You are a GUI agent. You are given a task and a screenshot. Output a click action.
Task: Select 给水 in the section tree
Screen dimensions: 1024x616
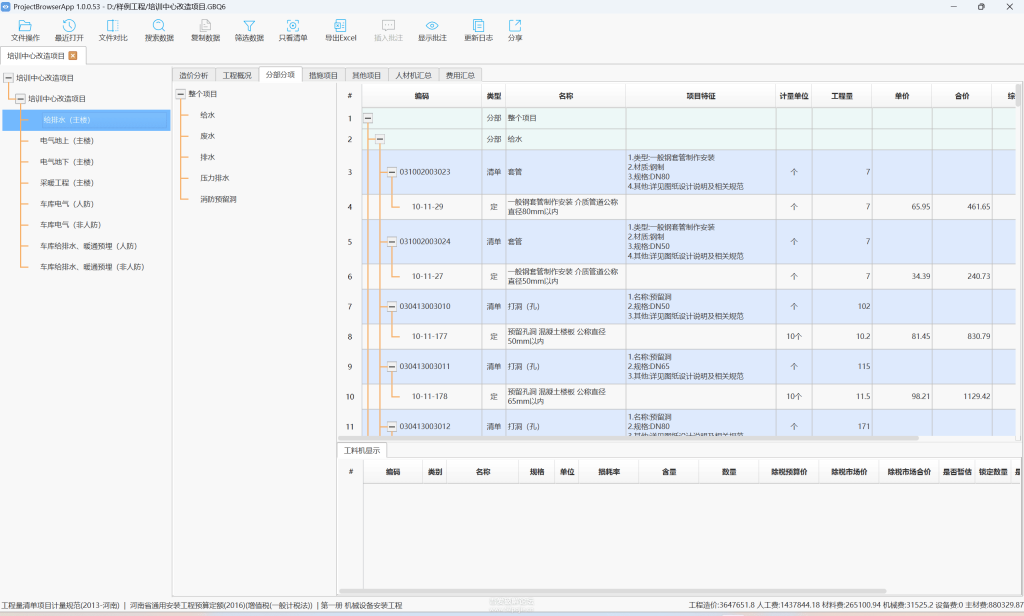coord(208,115)
